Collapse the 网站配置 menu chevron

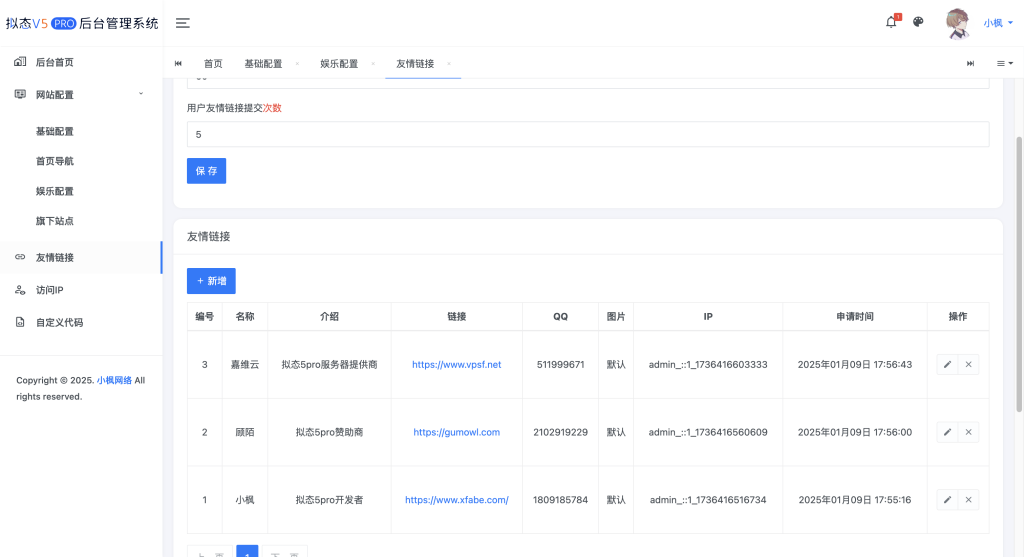140,94
